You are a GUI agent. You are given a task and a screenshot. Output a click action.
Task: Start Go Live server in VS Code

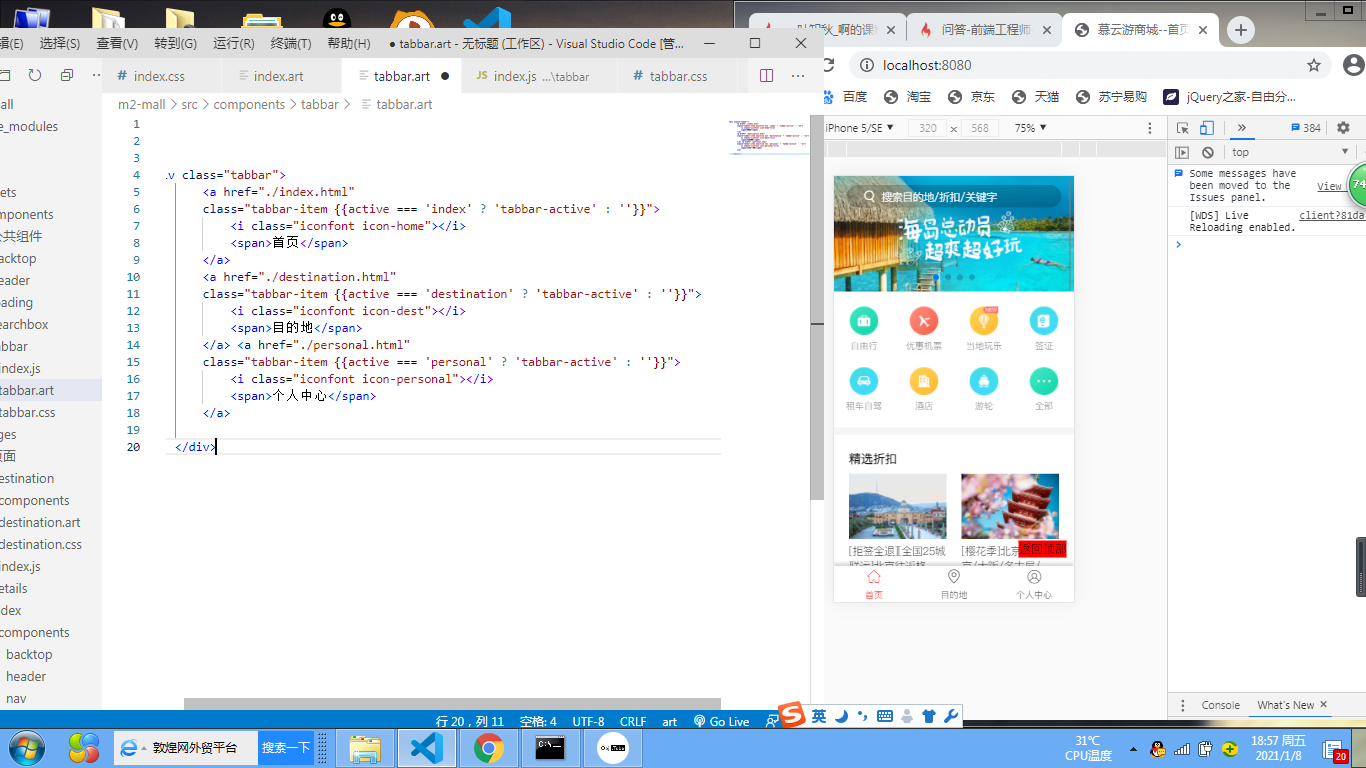[x=721, y=721]
